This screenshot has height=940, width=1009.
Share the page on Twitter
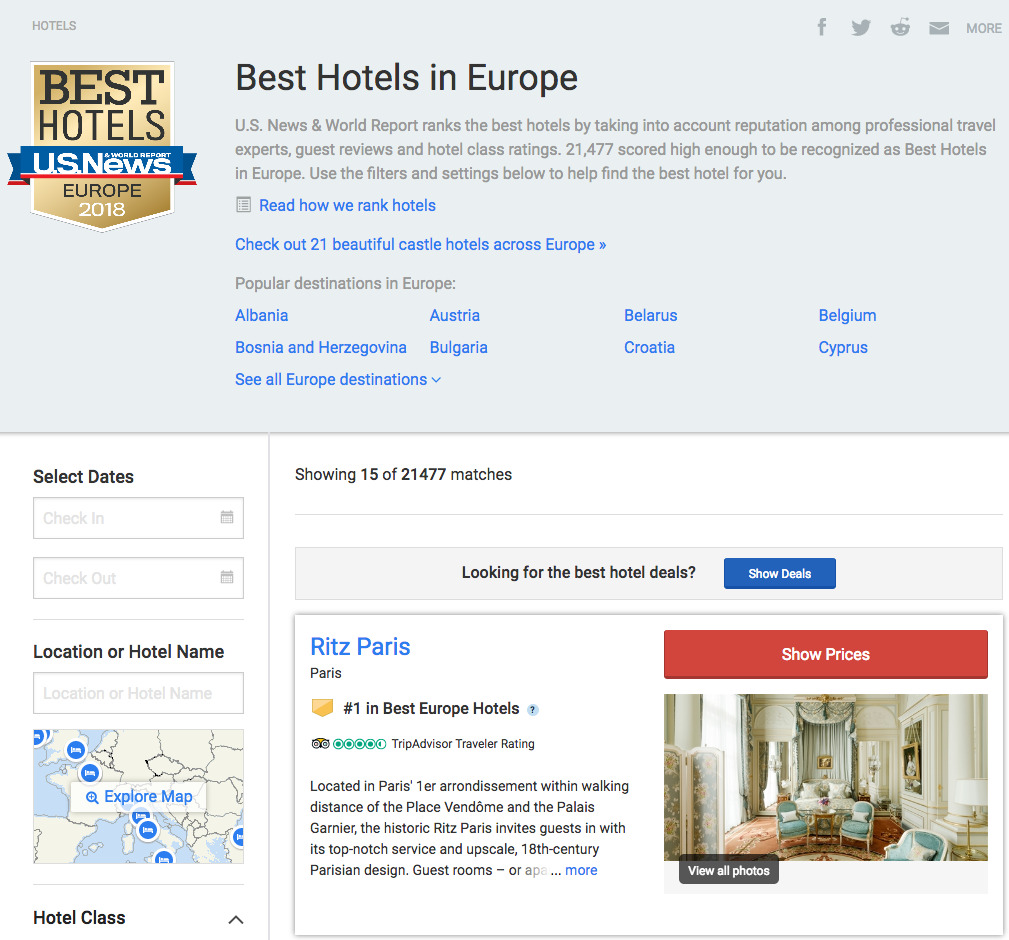(x=860, y=28)
